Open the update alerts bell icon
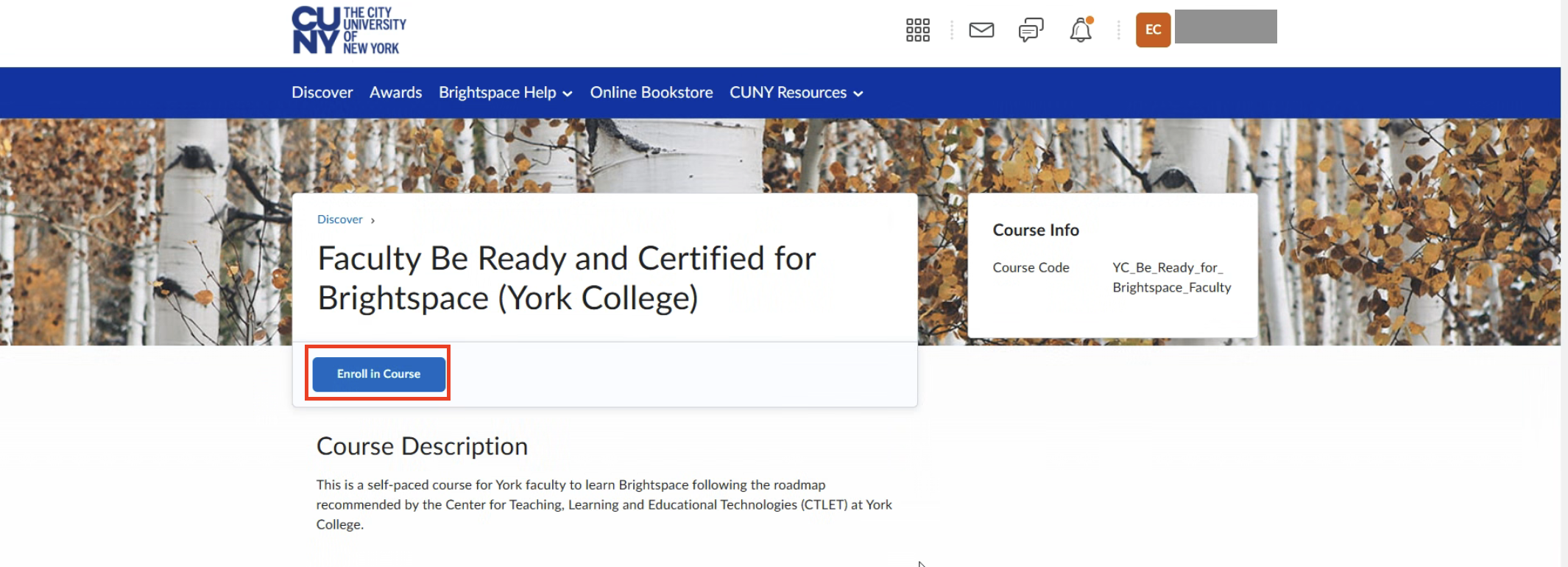This screenshot has width=1568, height=567. coord(1081,30)
